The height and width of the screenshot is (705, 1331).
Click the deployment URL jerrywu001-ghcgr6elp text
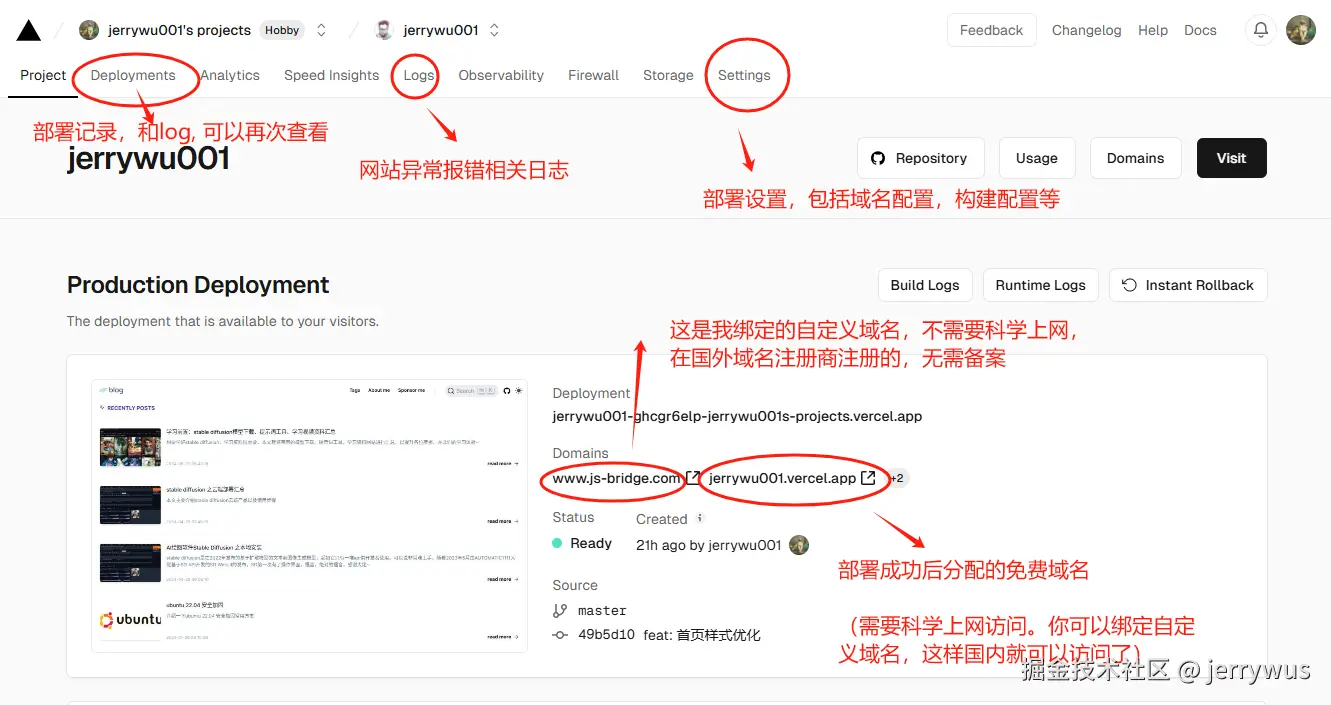click(737, 416)
